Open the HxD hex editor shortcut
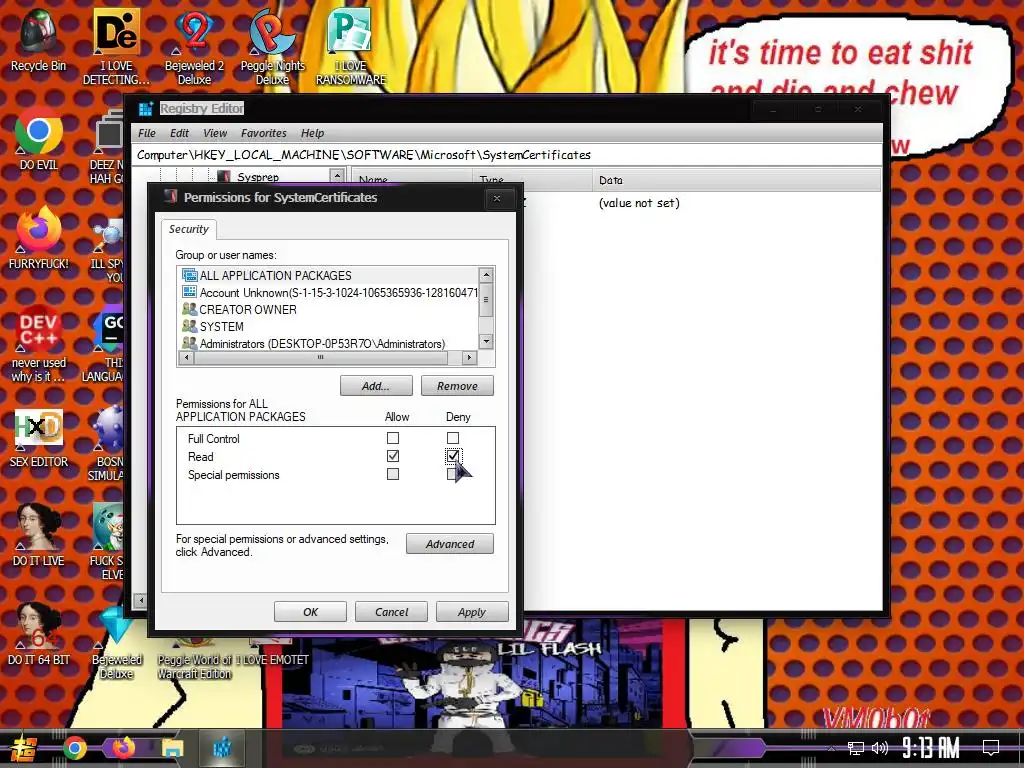The image size is (1024, 768). pyautogui.click(x=38, y=436)
